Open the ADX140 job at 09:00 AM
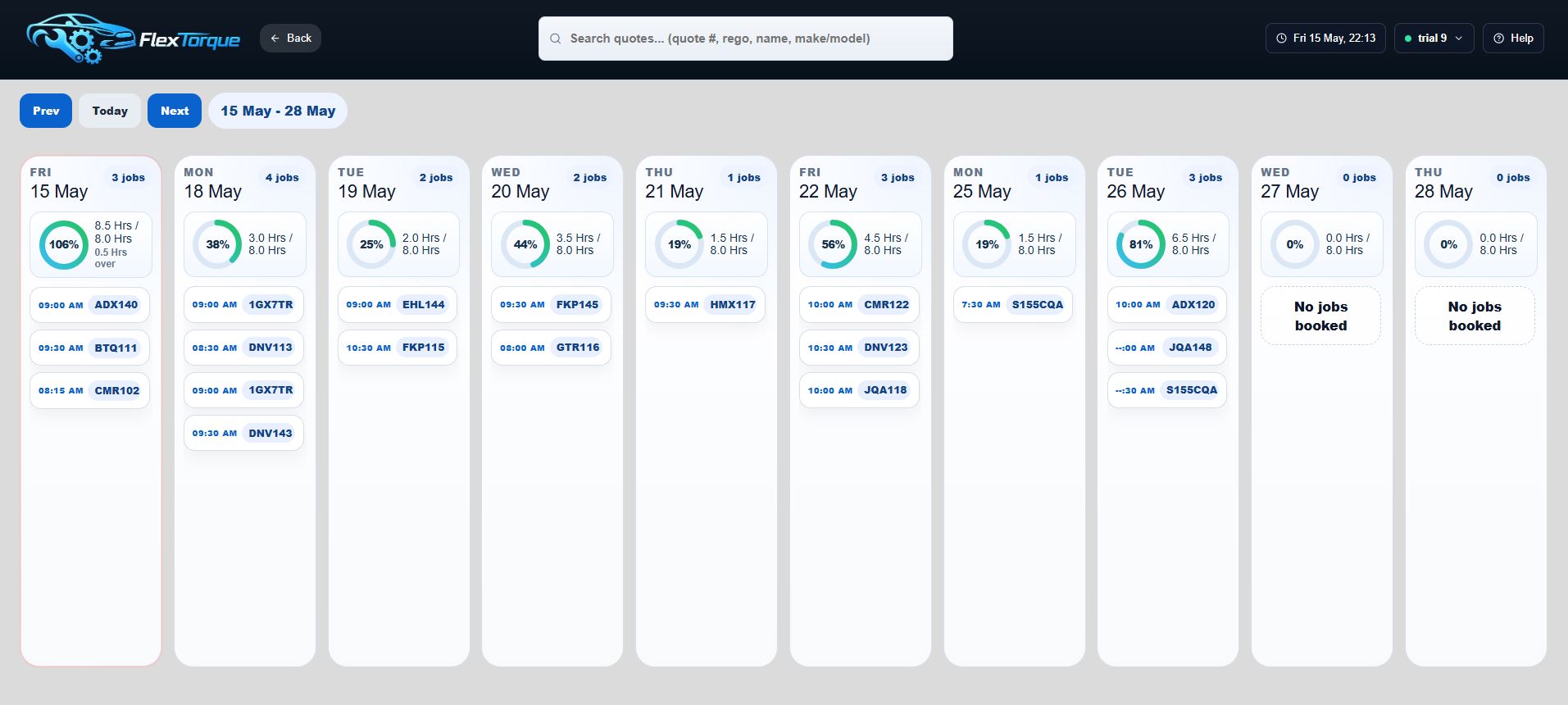The height and width of the screenshot is (705, 1568). point(89,305)
